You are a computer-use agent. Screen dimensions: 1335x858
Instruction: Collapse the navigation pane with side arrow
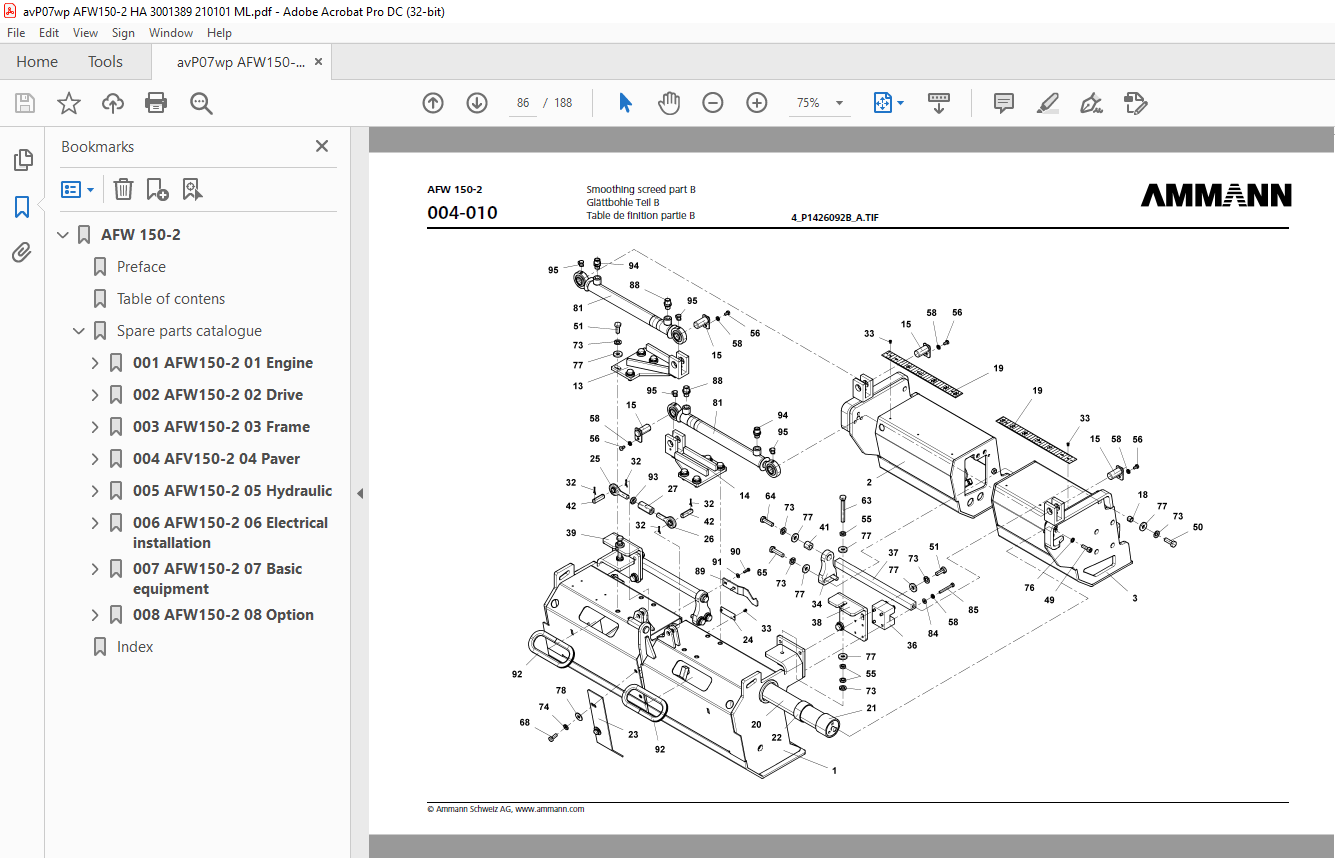(359, 493)
